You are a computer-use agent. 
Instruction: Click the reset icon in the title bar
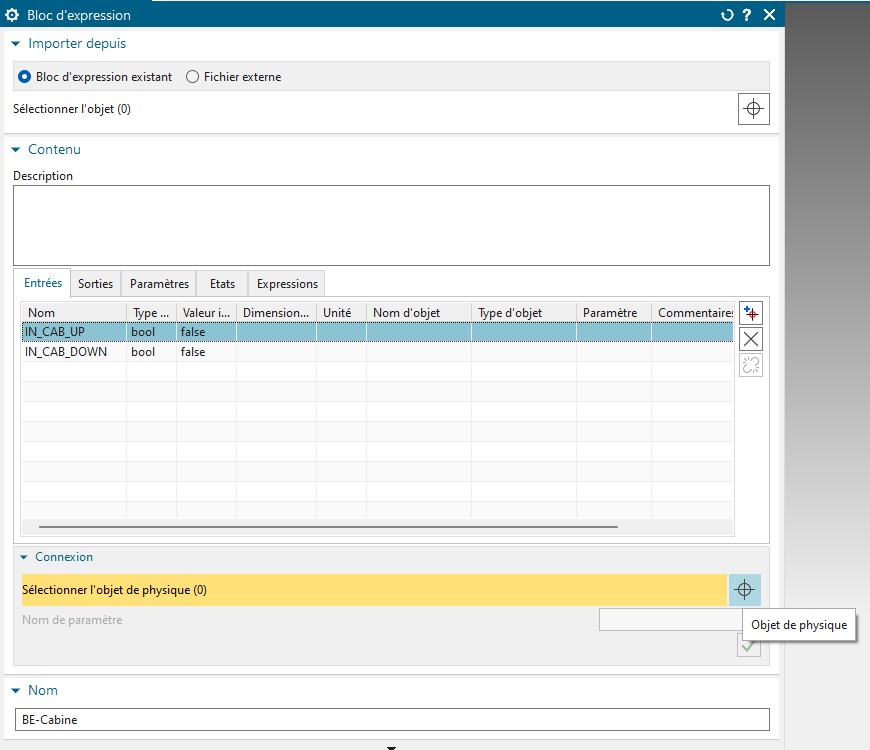click(727, 15)
